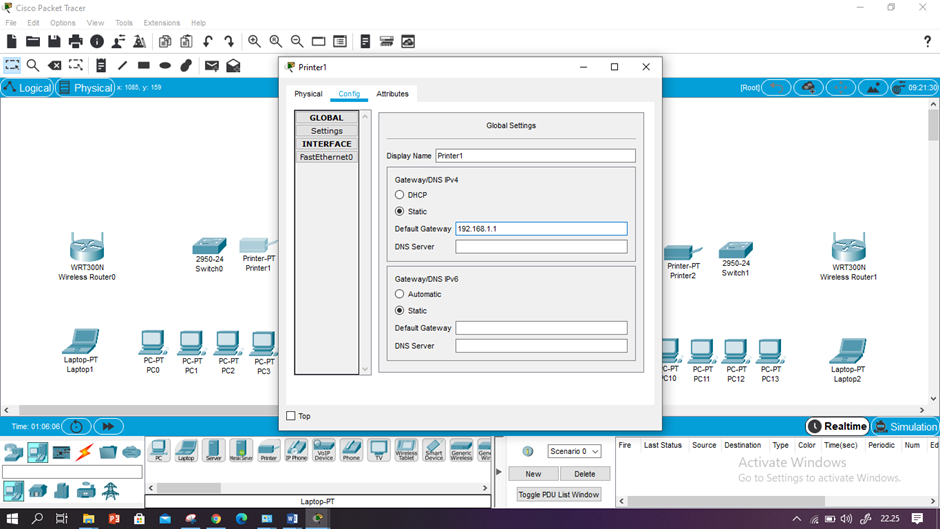Screen dimensions: 940x529
Task: Add a Printer from the device palette
Action: click(269, 450)
